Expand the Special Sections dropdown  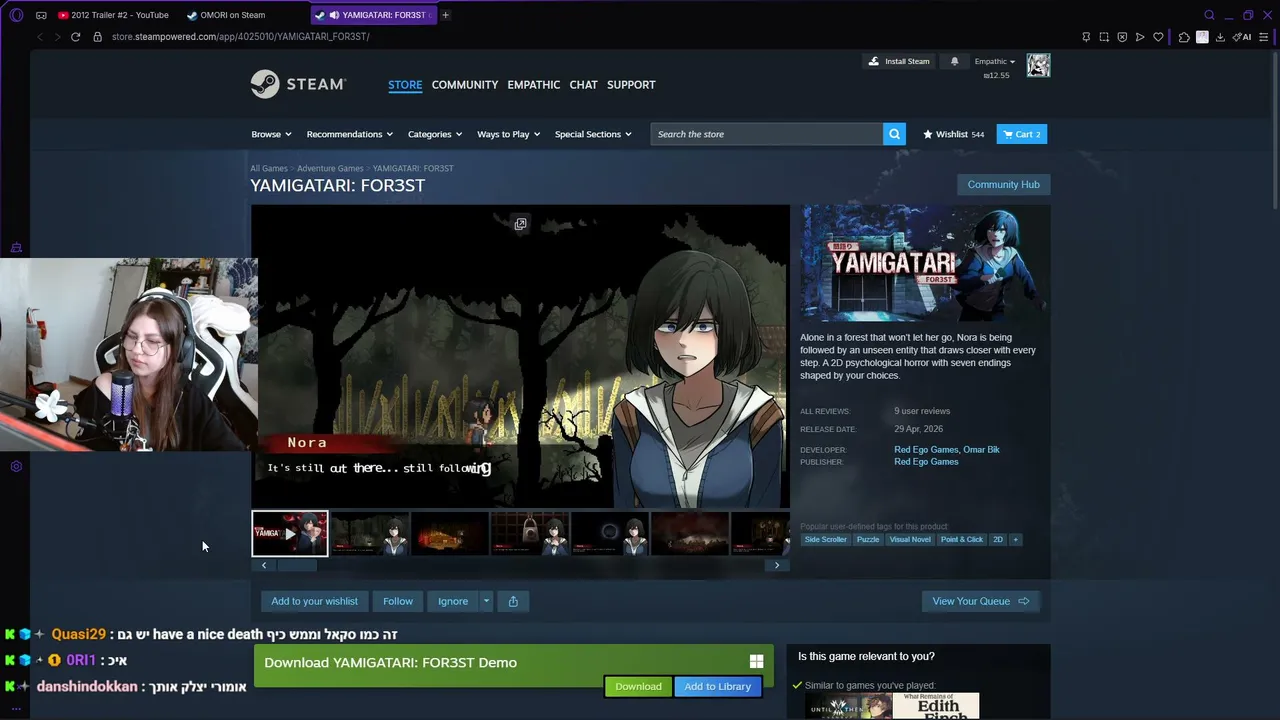point(593,134)
